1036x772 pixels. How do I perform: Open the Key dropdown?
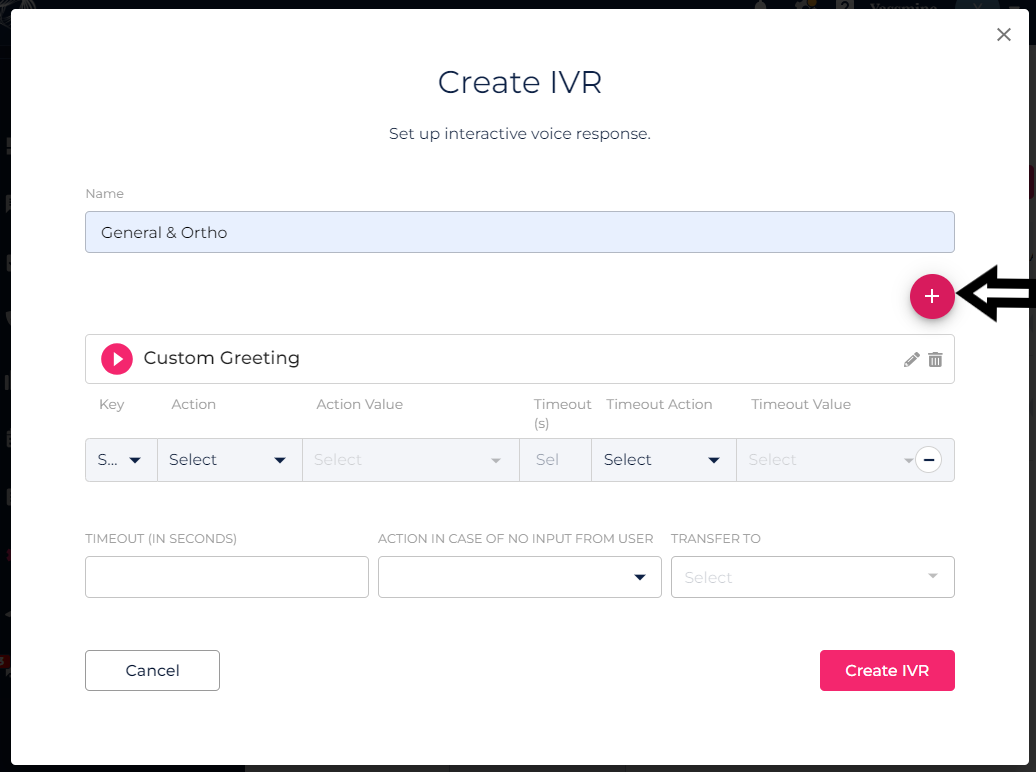(121, 460)
